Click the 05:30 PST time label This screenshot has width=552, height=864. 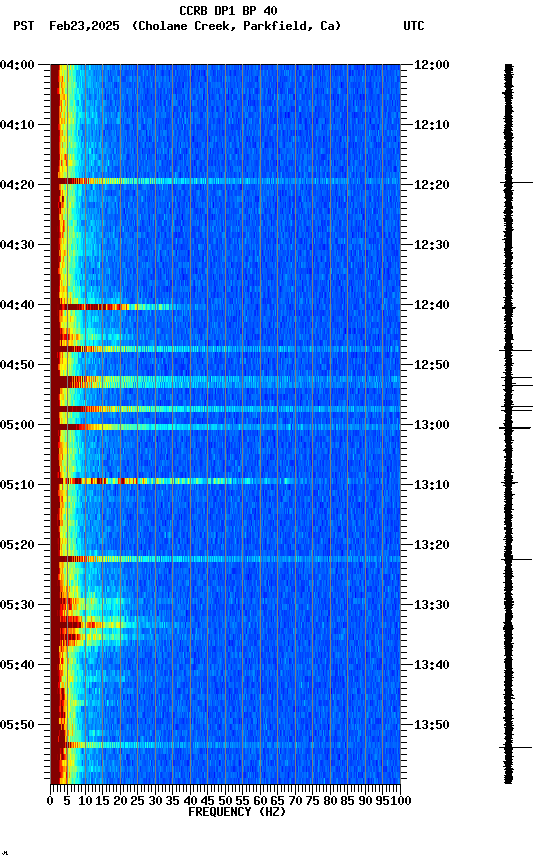[x=17, y=606]
